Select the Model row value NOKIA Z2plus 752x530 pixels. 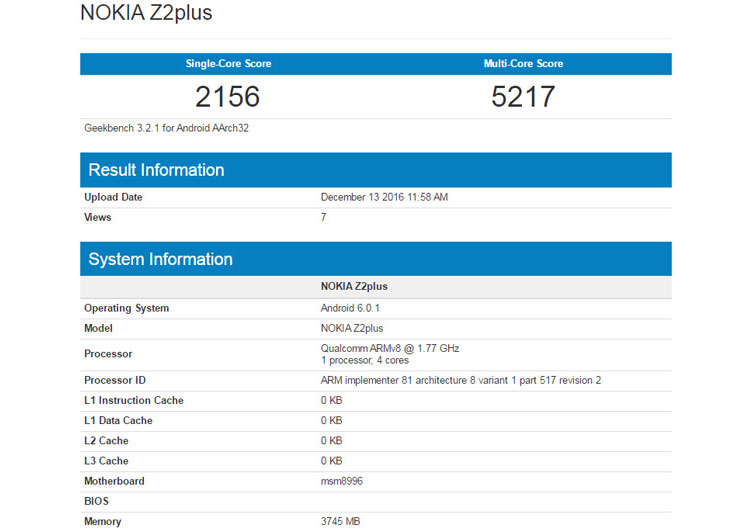[x=352, y=328]
